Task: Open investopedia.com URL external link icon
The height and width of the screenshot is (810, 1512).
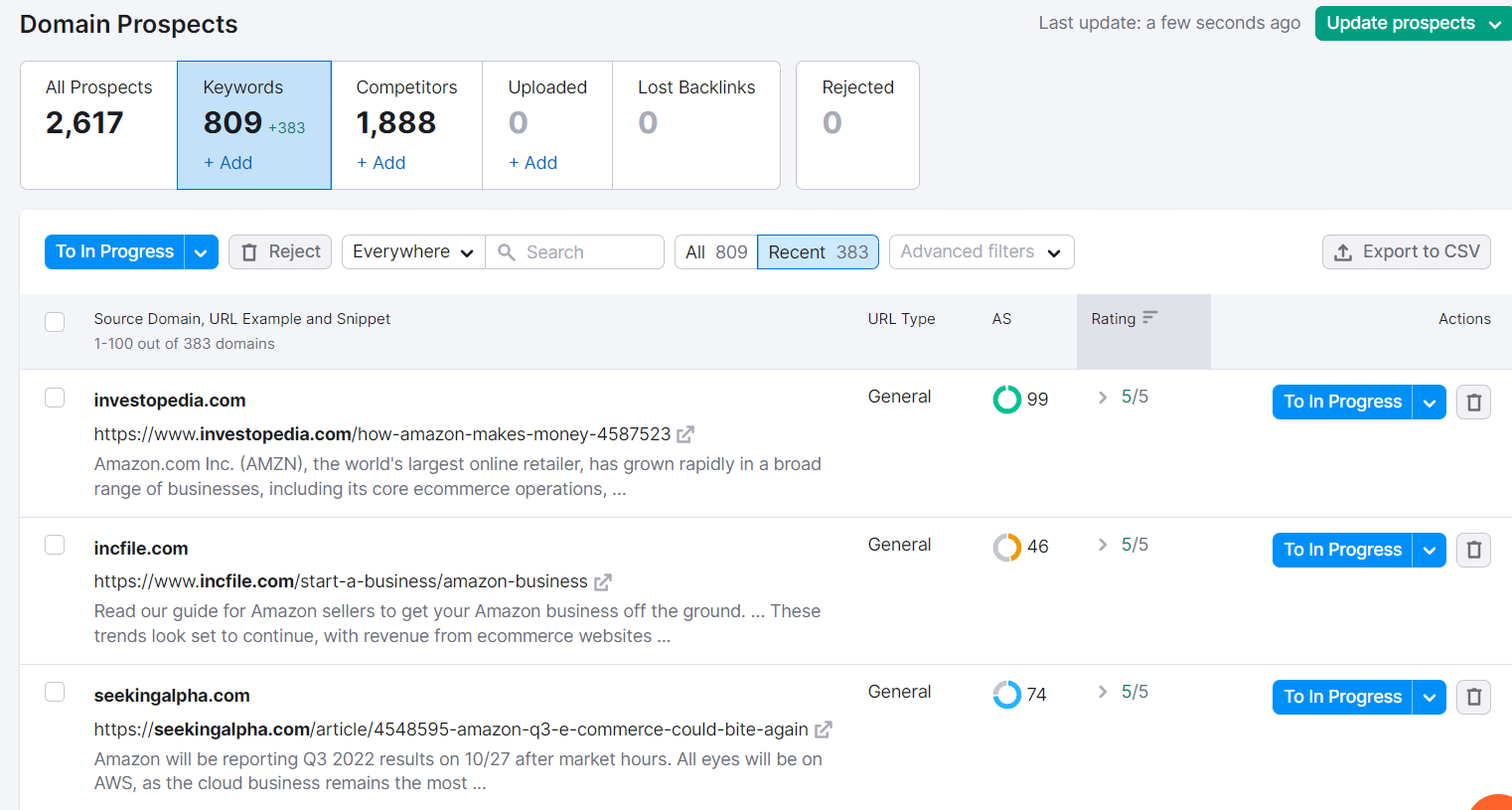Action: pos(685,434)
